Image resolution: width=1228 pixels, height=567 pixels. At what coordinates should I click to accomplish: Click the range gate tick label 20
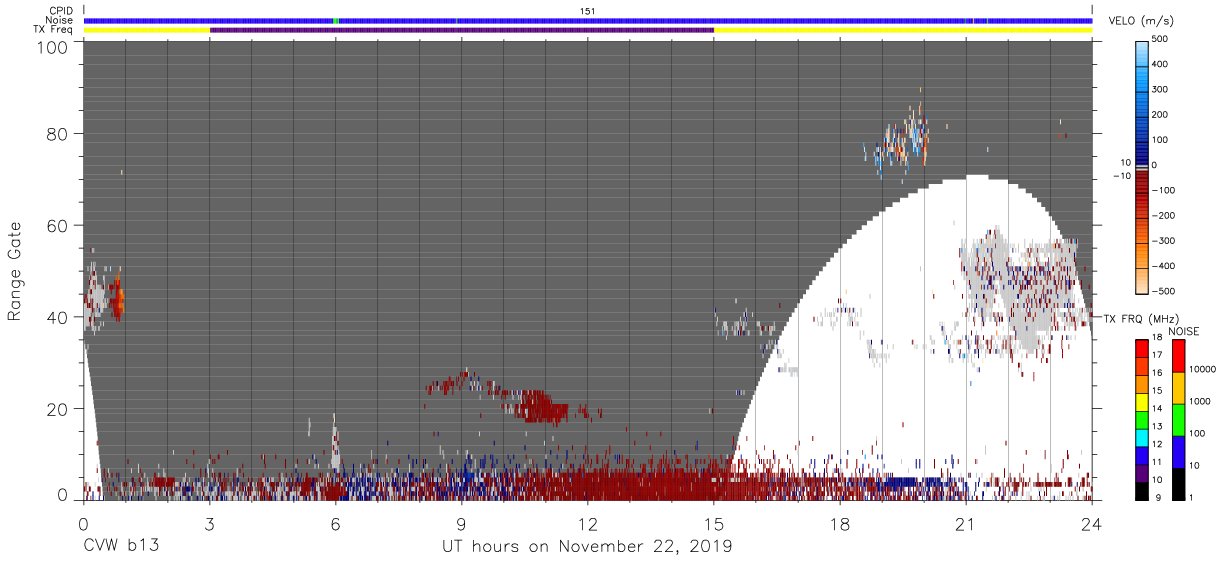click(58, 408)
